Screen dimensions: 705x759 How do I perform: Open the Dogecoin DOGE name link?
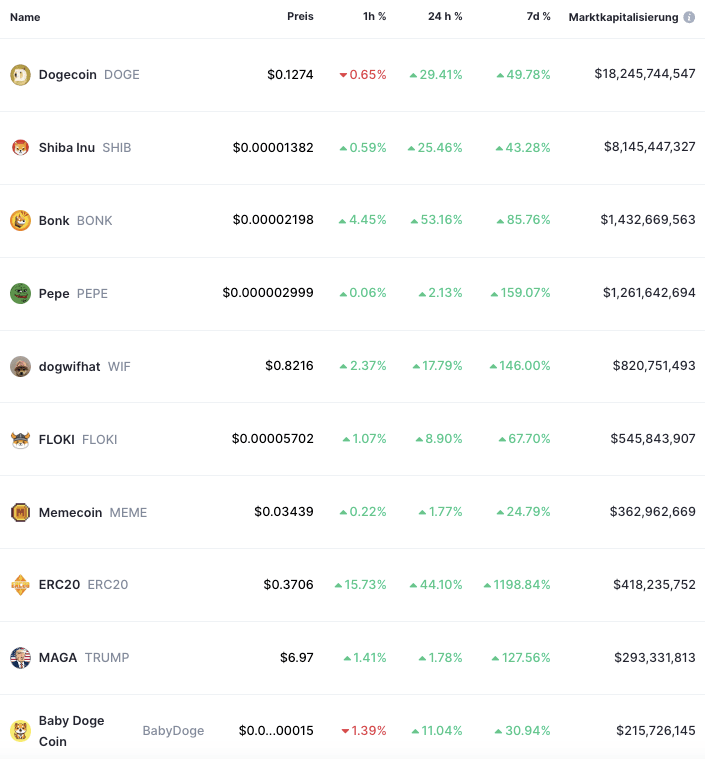click(x=89, y=75)
